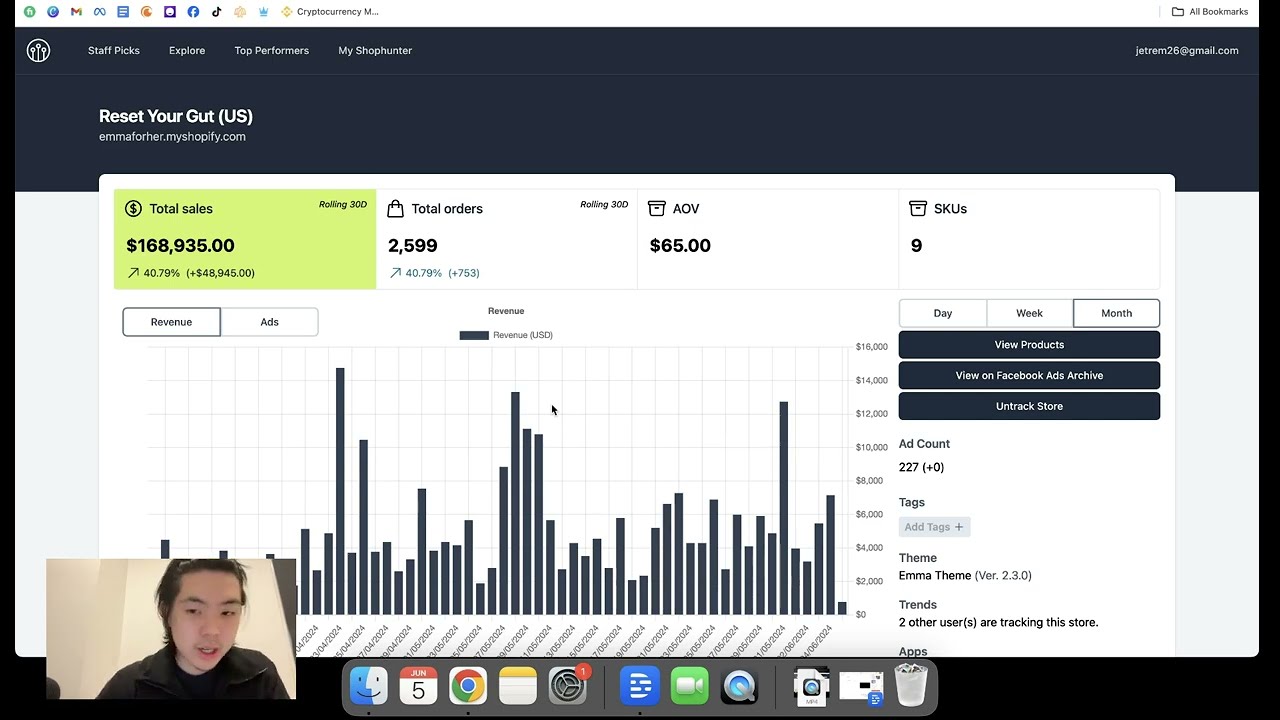Open Google Chrome from the dock
The image size is (1280, 720).
pos(468,686)
